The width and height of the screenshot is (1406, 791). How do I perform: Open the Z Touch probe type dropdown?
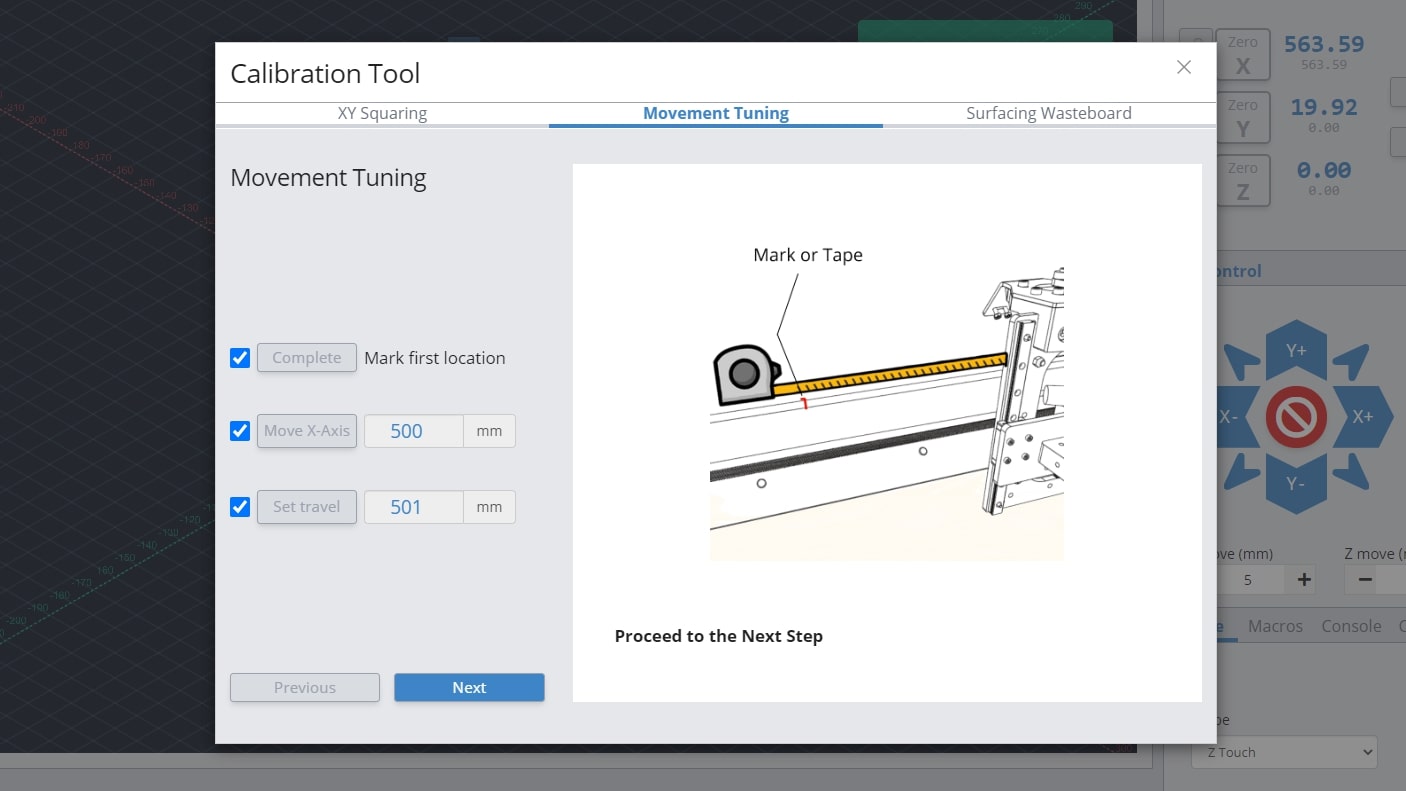[x=1284, y=752]
